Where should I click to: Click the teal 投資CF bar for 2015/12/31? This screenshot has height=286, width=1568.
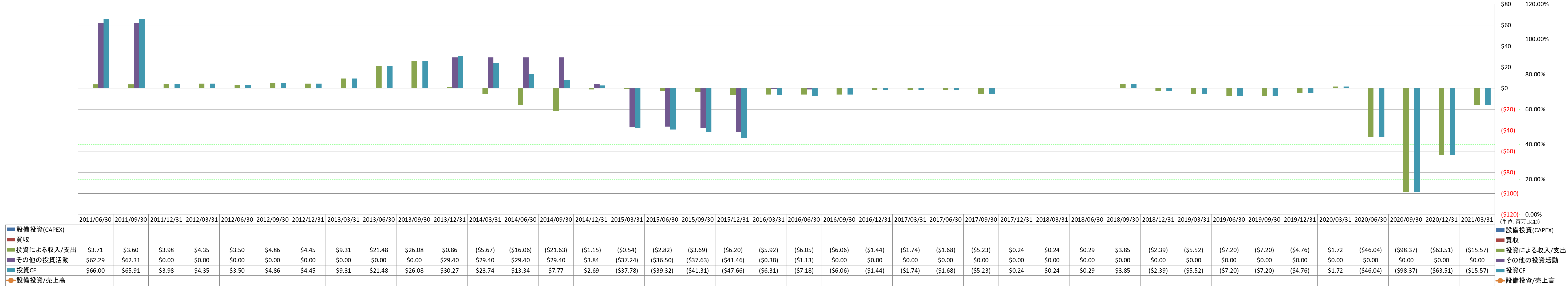pos(744,113)
